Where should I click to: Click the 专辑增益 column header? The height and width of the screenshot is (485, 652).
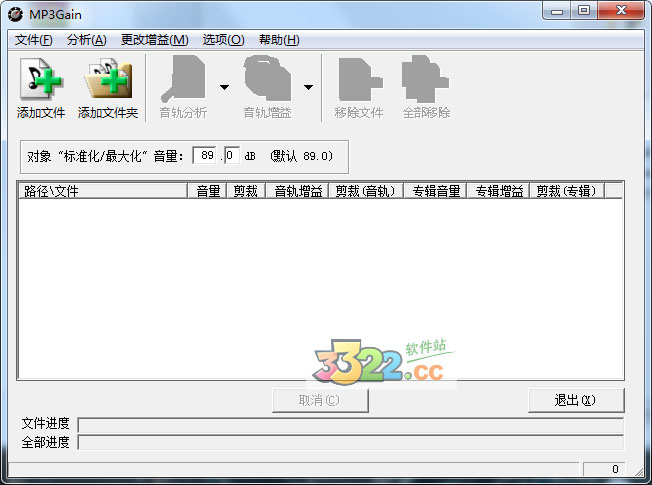(x=498, y=191)
